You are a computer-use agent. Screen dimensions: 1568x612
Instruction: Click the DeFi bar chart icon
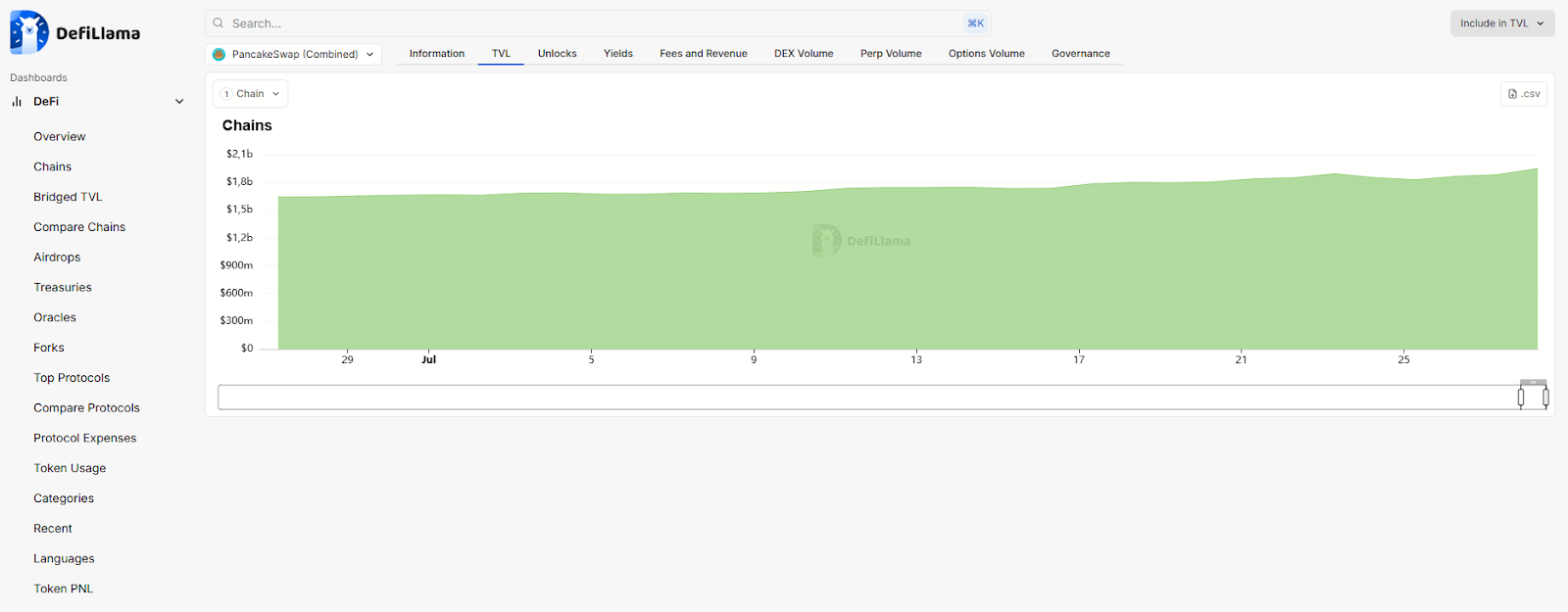pos(17,101)
